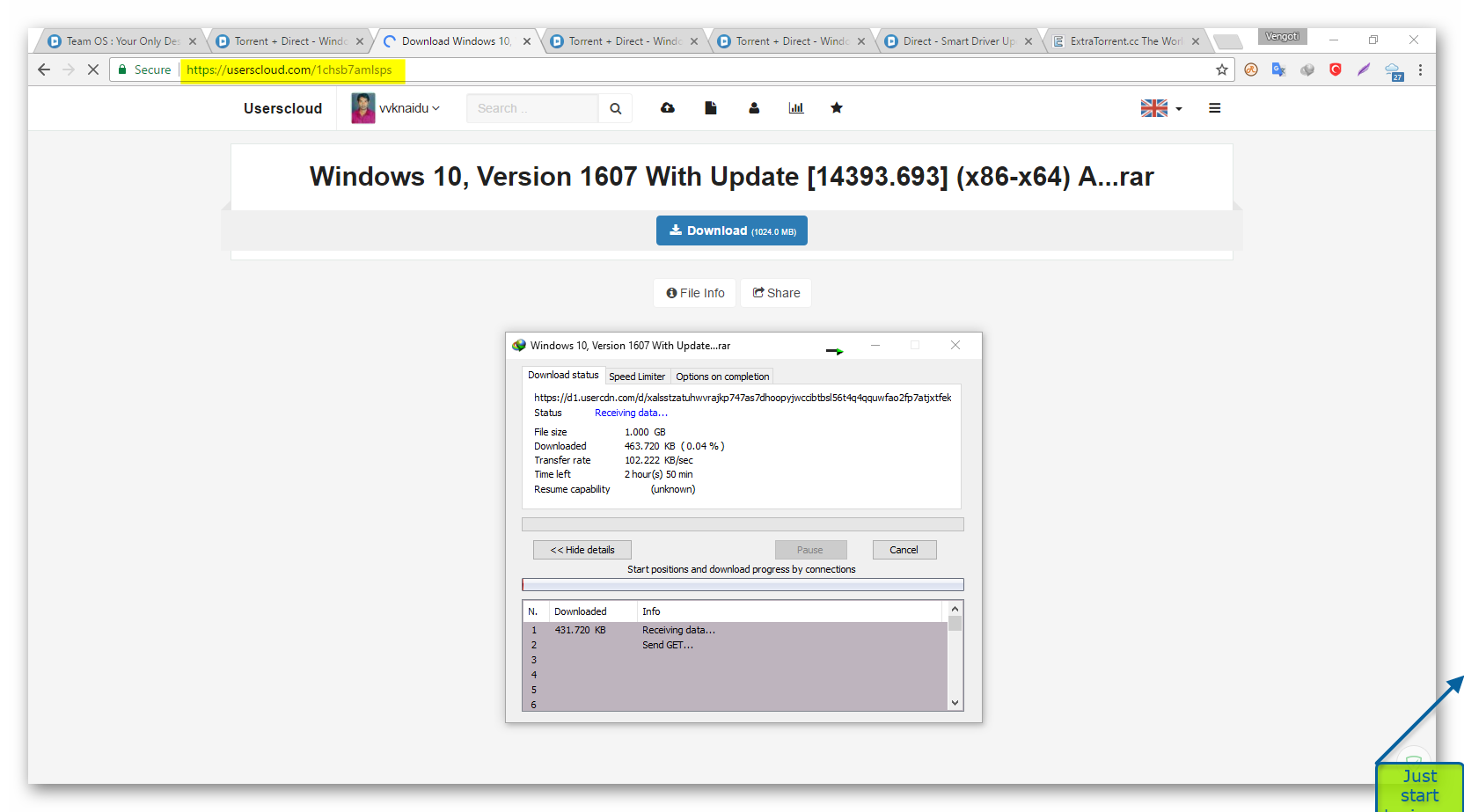Click the cloud extension icon with badge 27
The width and height of the screenshot is (1464, 812).
[x=1394, y=71]
